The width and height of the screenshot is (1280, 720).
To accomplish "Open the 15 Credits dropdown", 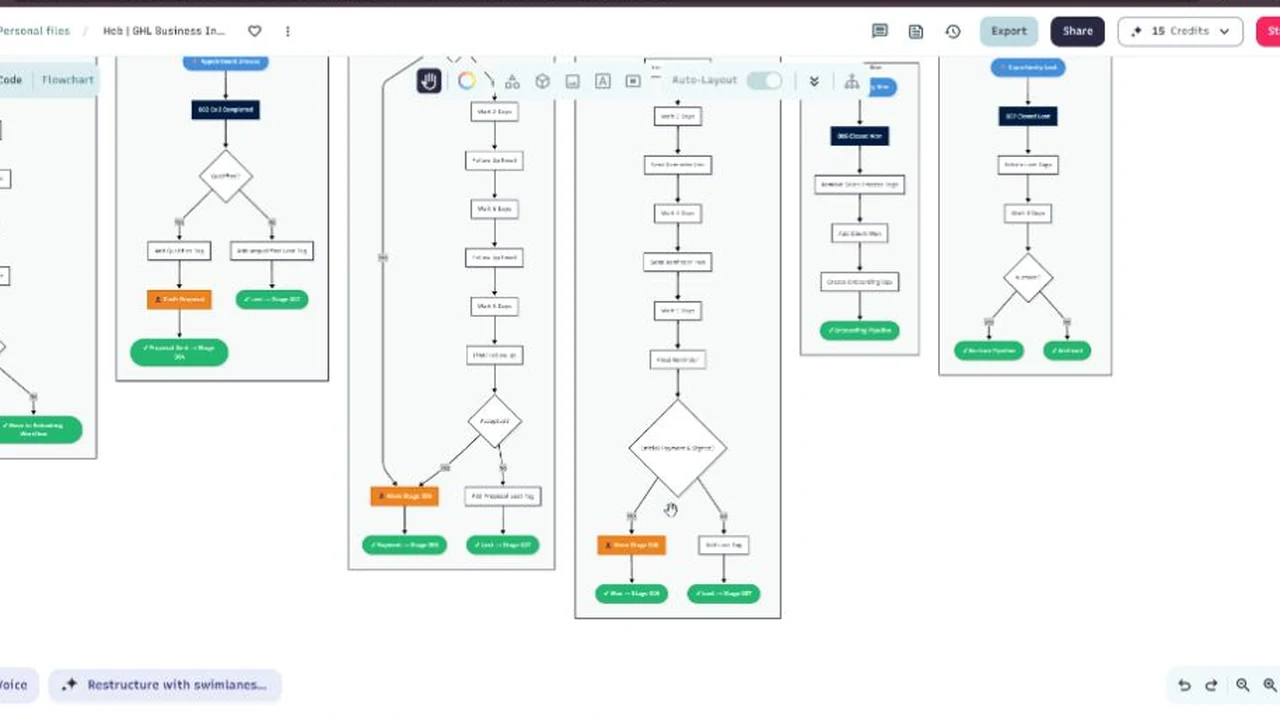I will point(1180,31).
